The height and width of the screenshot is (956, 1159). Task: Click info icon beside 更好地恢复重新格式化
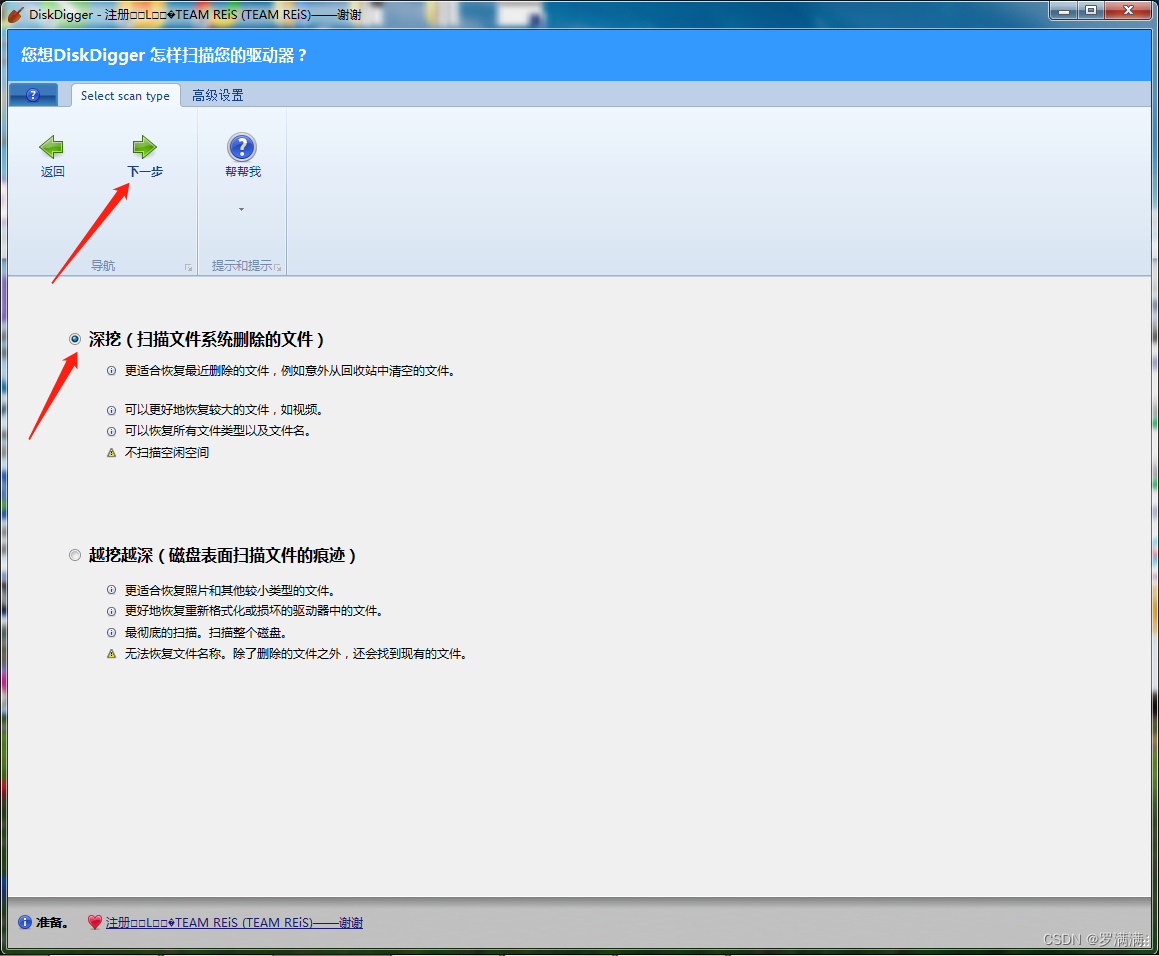(x=112, y=611)
